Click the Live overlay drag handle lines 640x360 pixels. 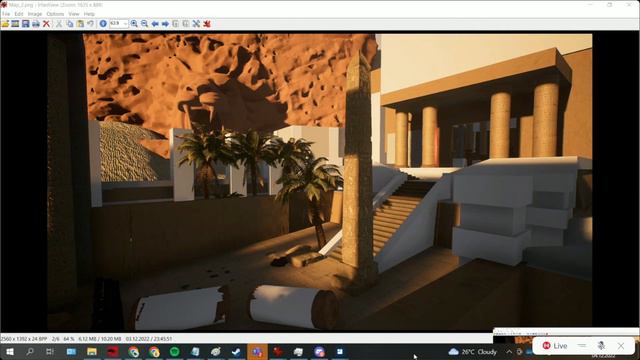pos(582,346)
